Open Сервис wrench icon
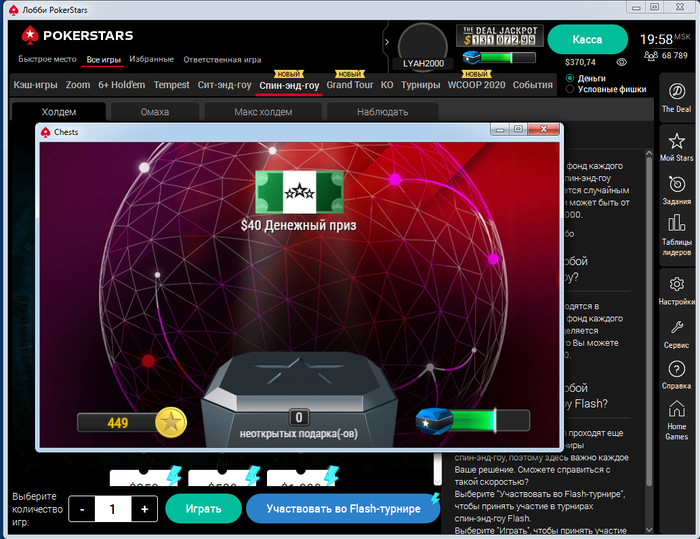The image size is (700, 539). pos(677,327)
